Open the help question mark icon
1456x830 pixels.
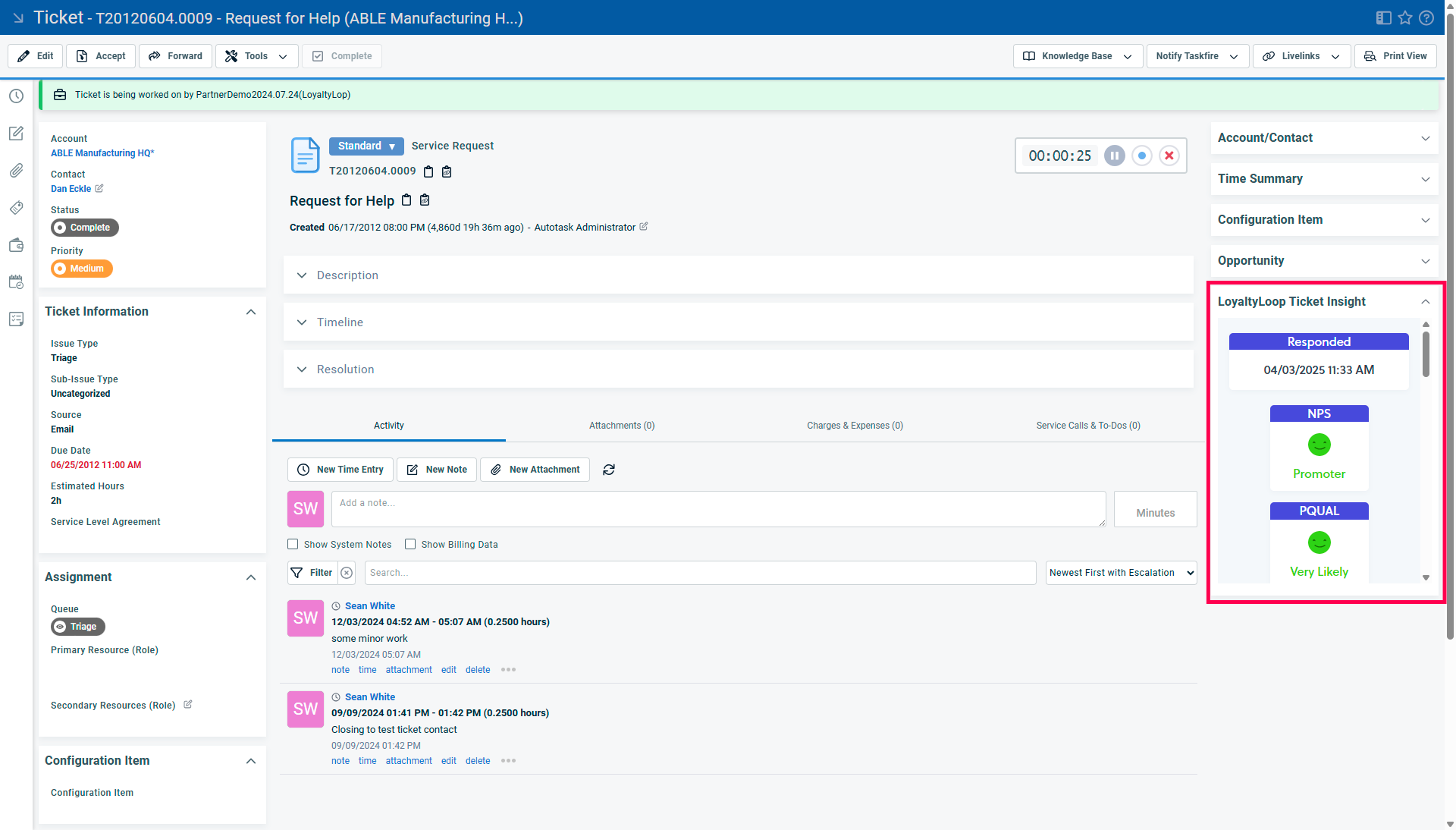click(x=1426, y=17)
